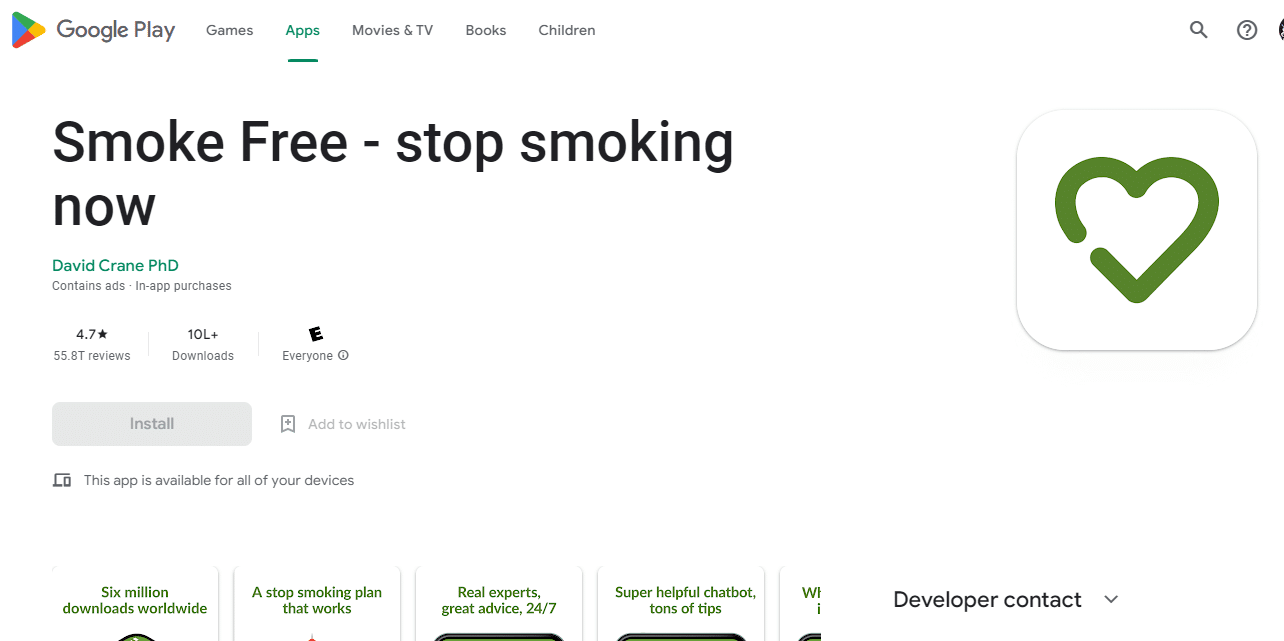Click the wishlist bookmark icon
1284x641 pixels.
click(288, 424)
